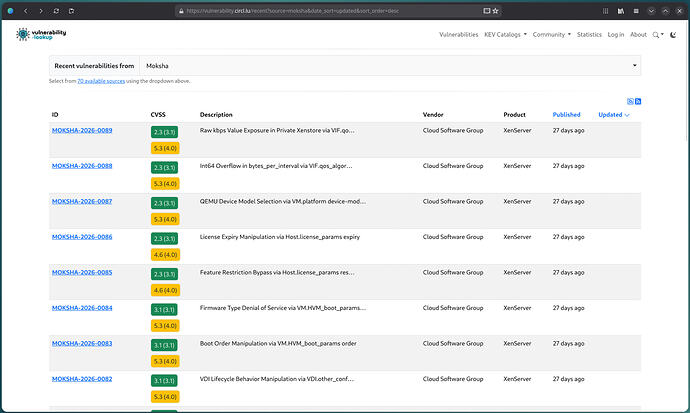Click 'Feature Restriction Bypass' description
This screenshot has width=690, height=413.
point(277,273)
